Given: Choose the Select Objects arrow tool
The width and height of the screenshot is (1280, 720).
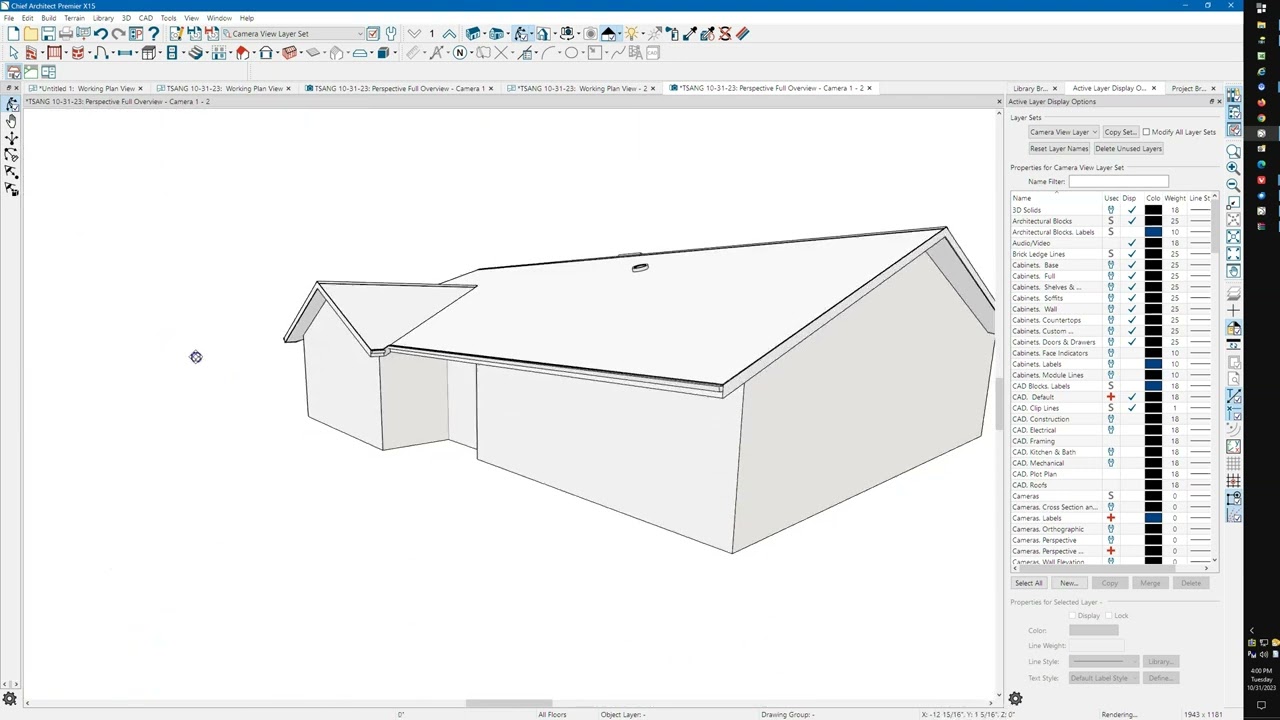Looking at the screenshot, I should coord(13,52).
